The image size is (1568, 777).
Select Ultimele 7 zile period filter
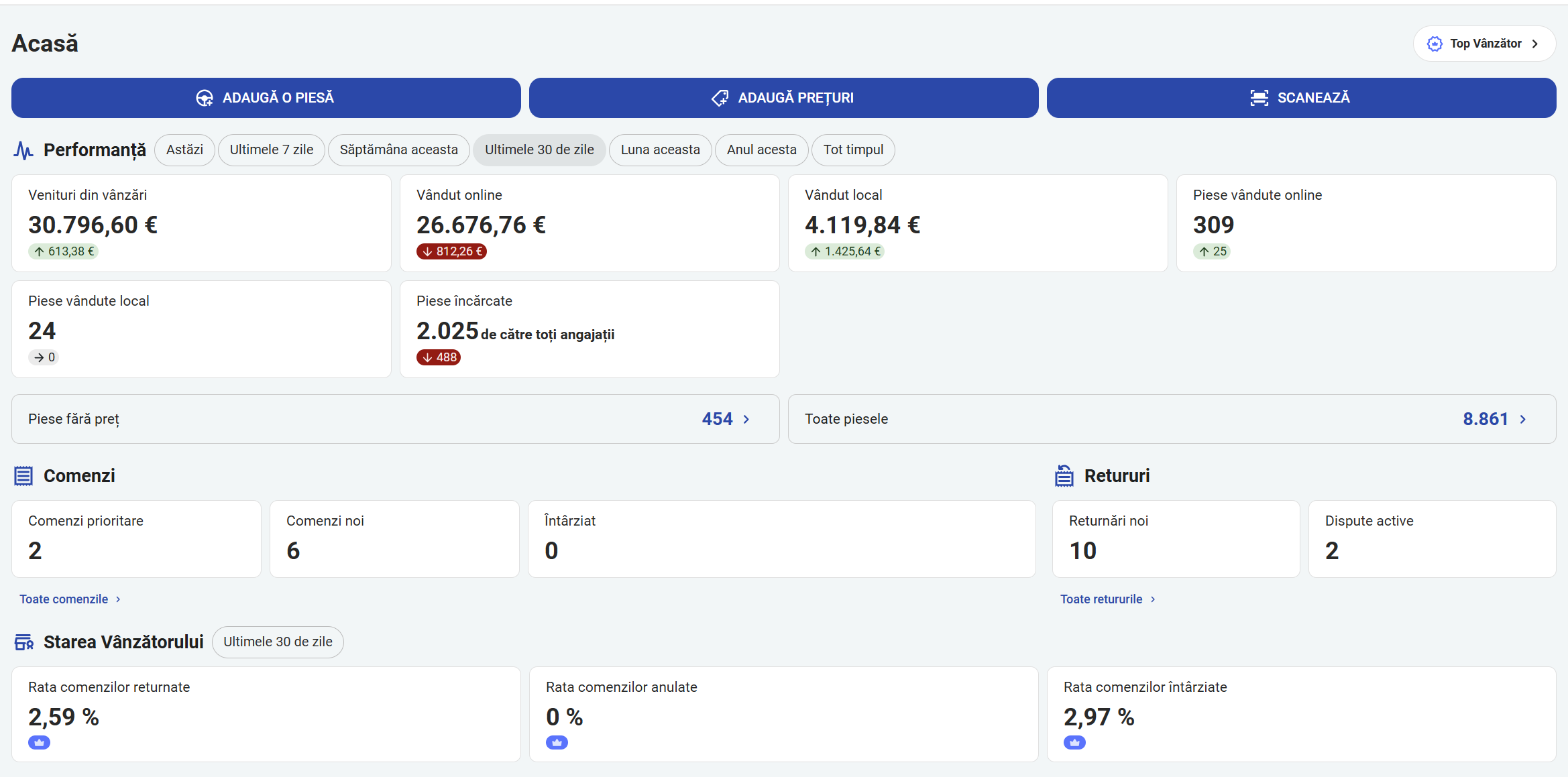[272, 150]
